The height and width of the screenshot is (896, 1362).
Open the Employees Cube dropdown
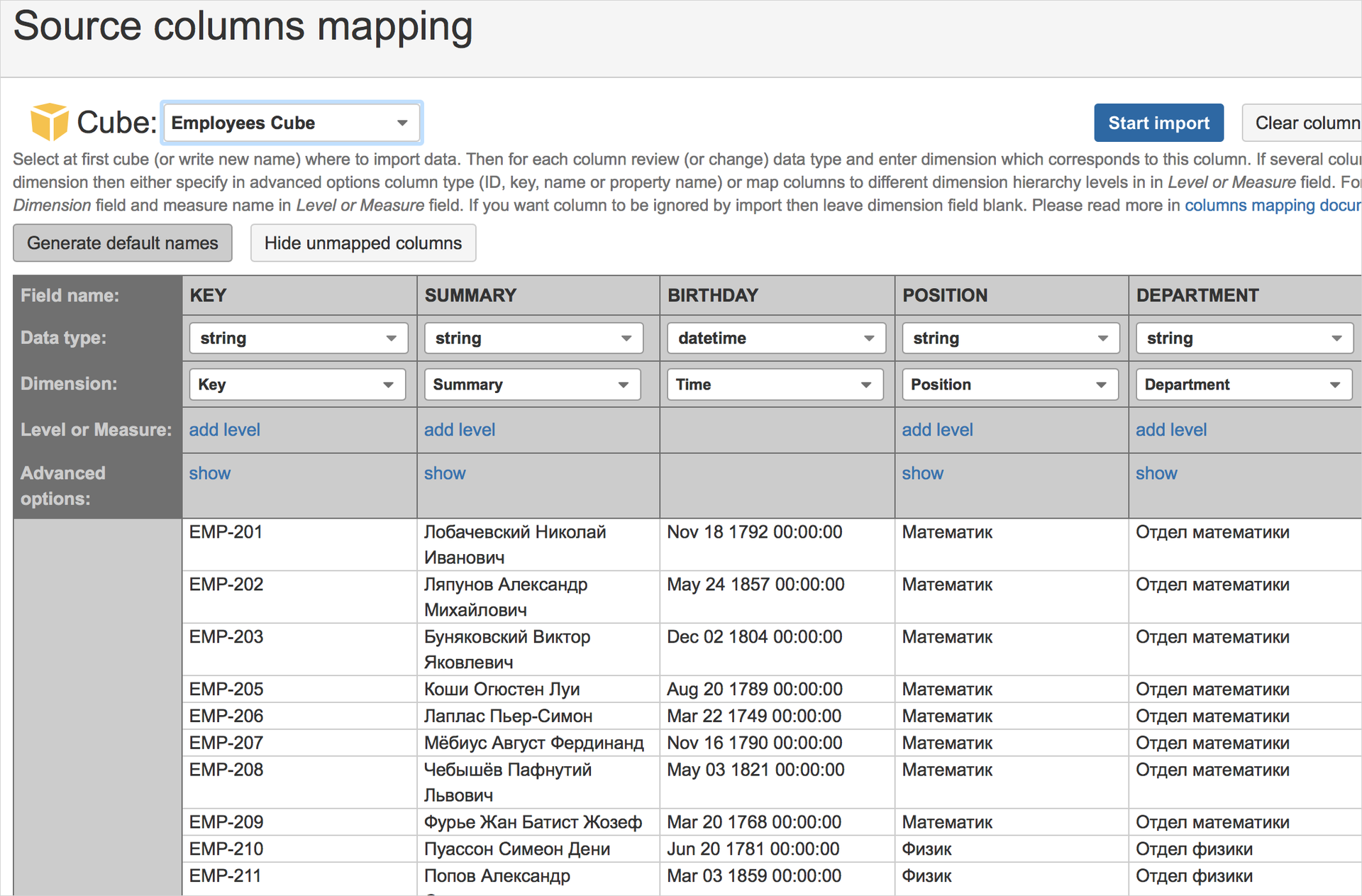pyautogui.click(x=292, y=123)
